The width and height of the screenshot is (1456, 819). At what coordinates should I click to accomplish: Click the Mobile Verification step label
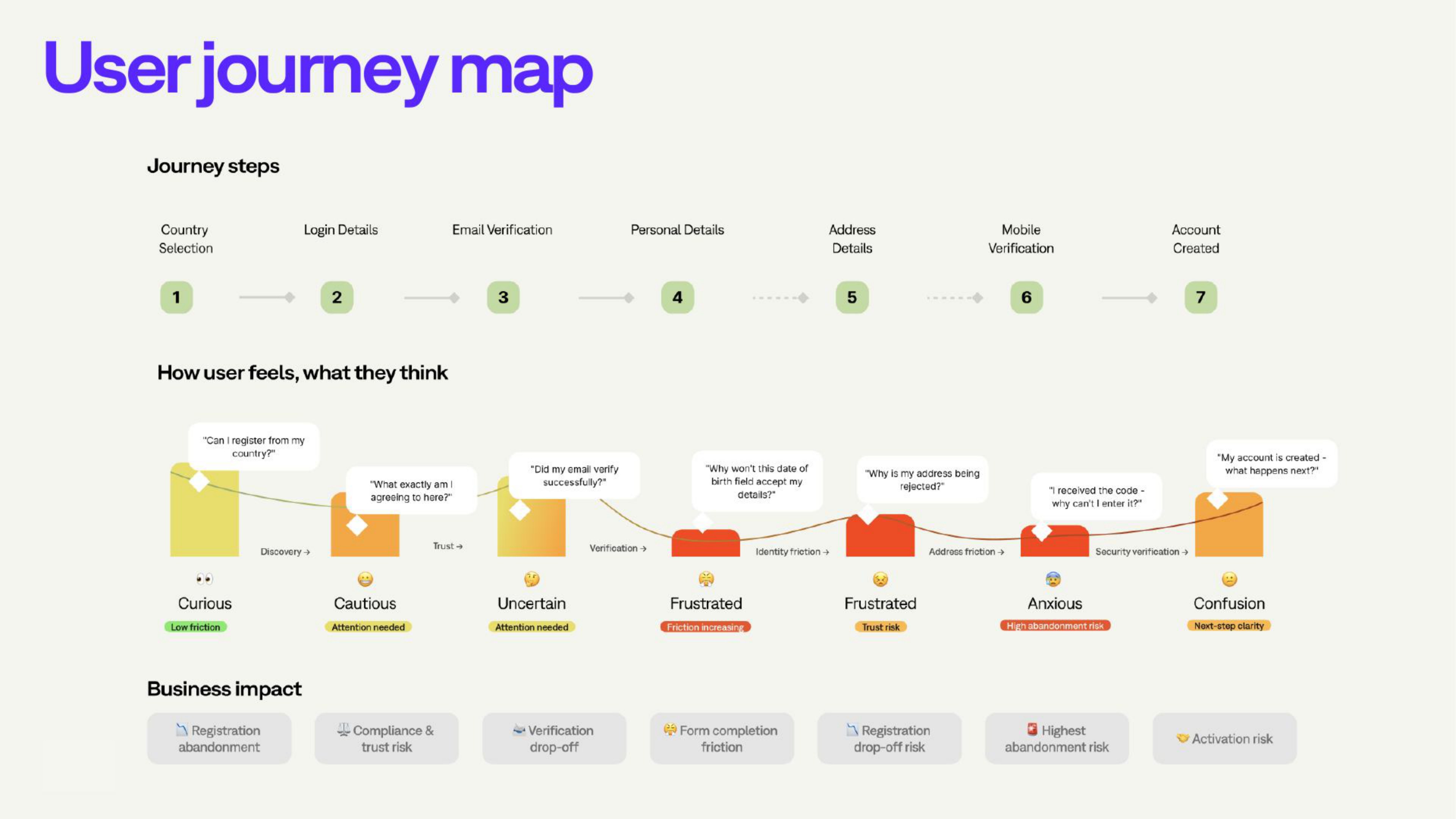[1021, 239]
